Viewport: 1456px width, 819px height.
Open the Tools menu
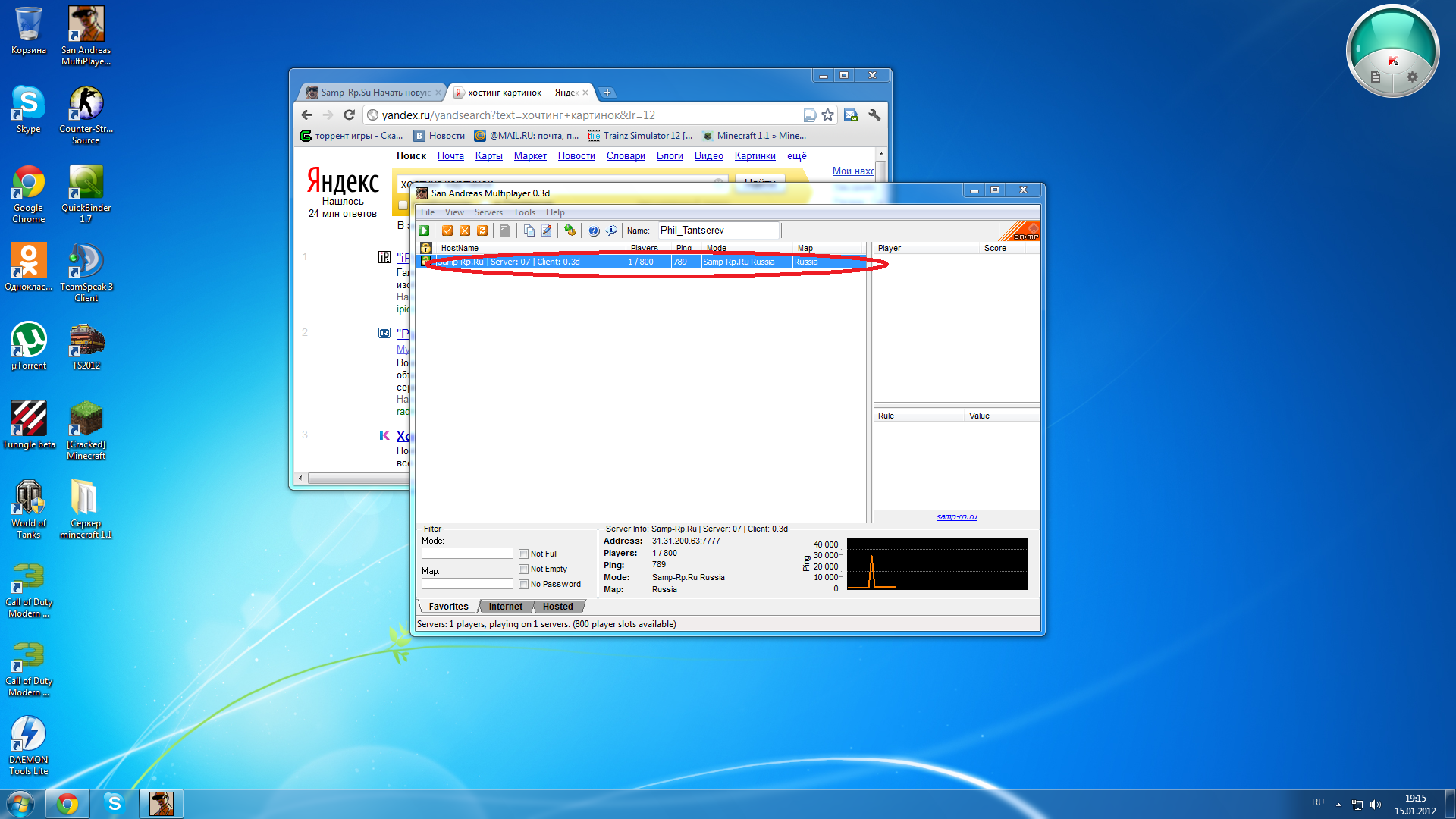coord(524,212)
